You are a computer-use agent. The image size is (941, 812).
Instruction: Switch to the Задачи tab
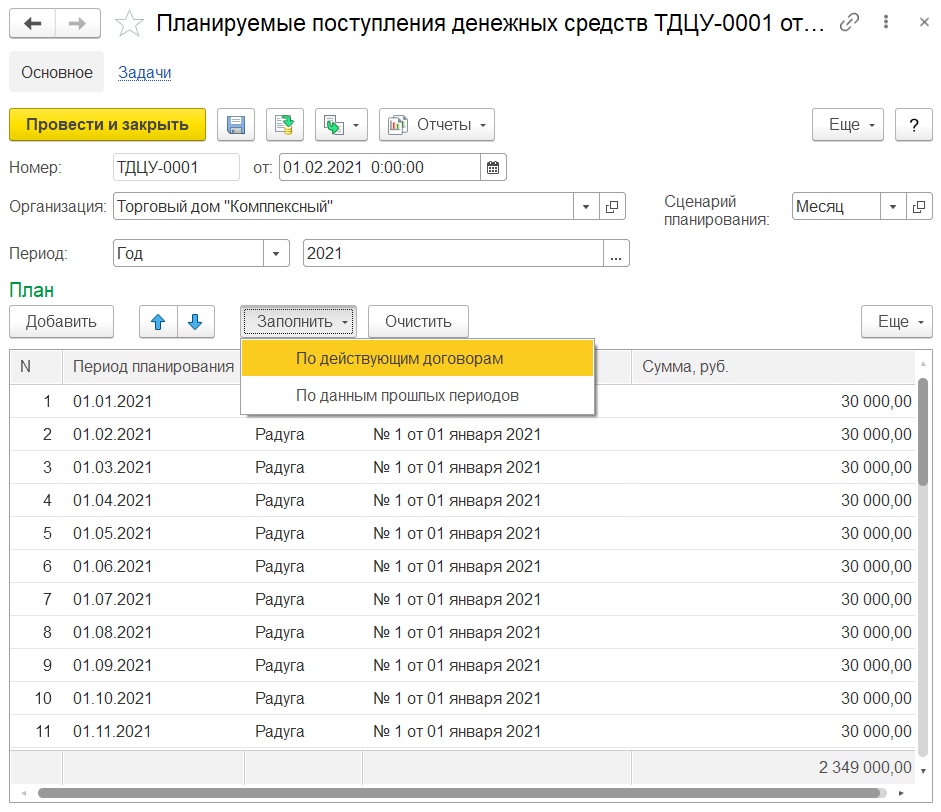[144, 72]
